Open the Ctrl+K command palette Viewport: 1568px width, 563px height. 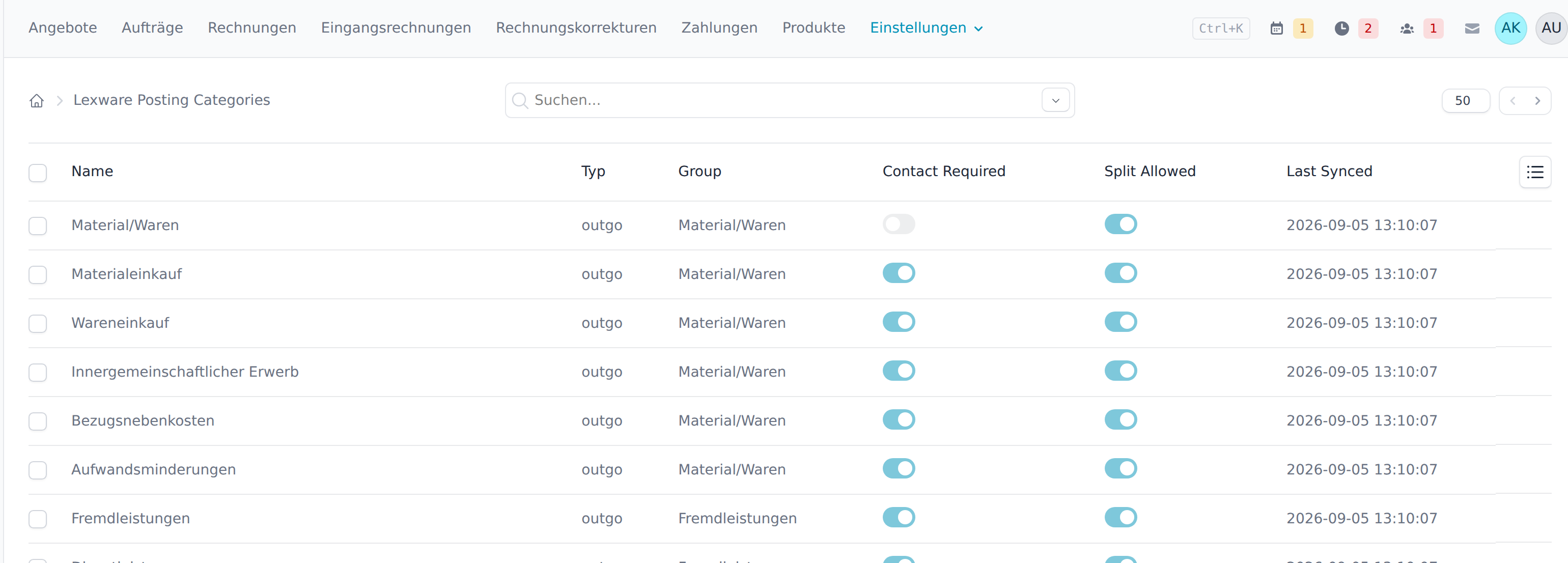(x=1220, y=28)
